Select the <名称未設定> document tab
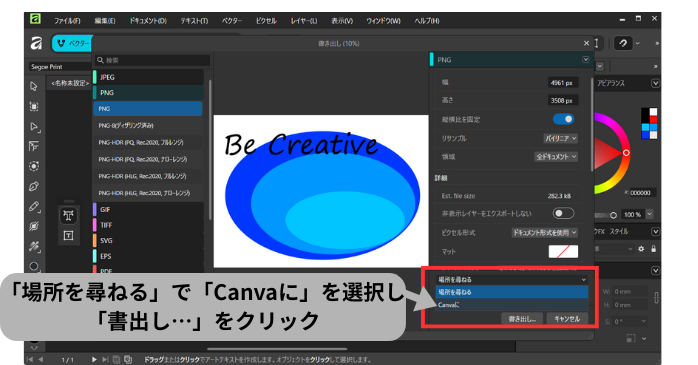 tap(70, 83)
